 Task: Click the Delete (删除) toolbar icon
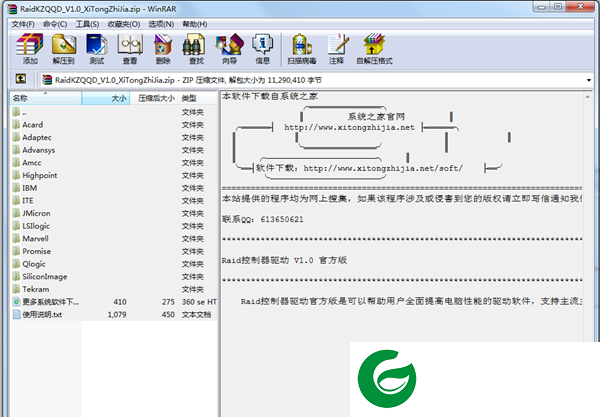pos(163,49)
